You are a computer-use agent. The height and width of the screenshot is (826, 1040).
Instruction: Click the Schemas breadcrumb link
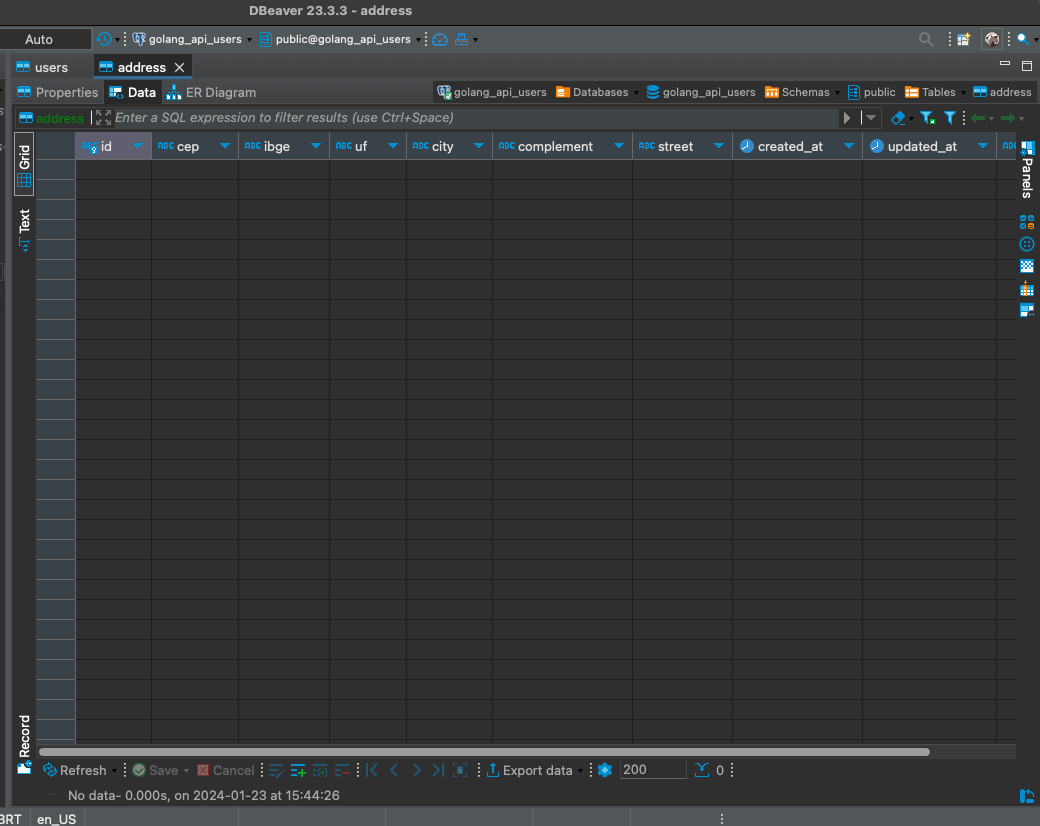coord(797,92)
